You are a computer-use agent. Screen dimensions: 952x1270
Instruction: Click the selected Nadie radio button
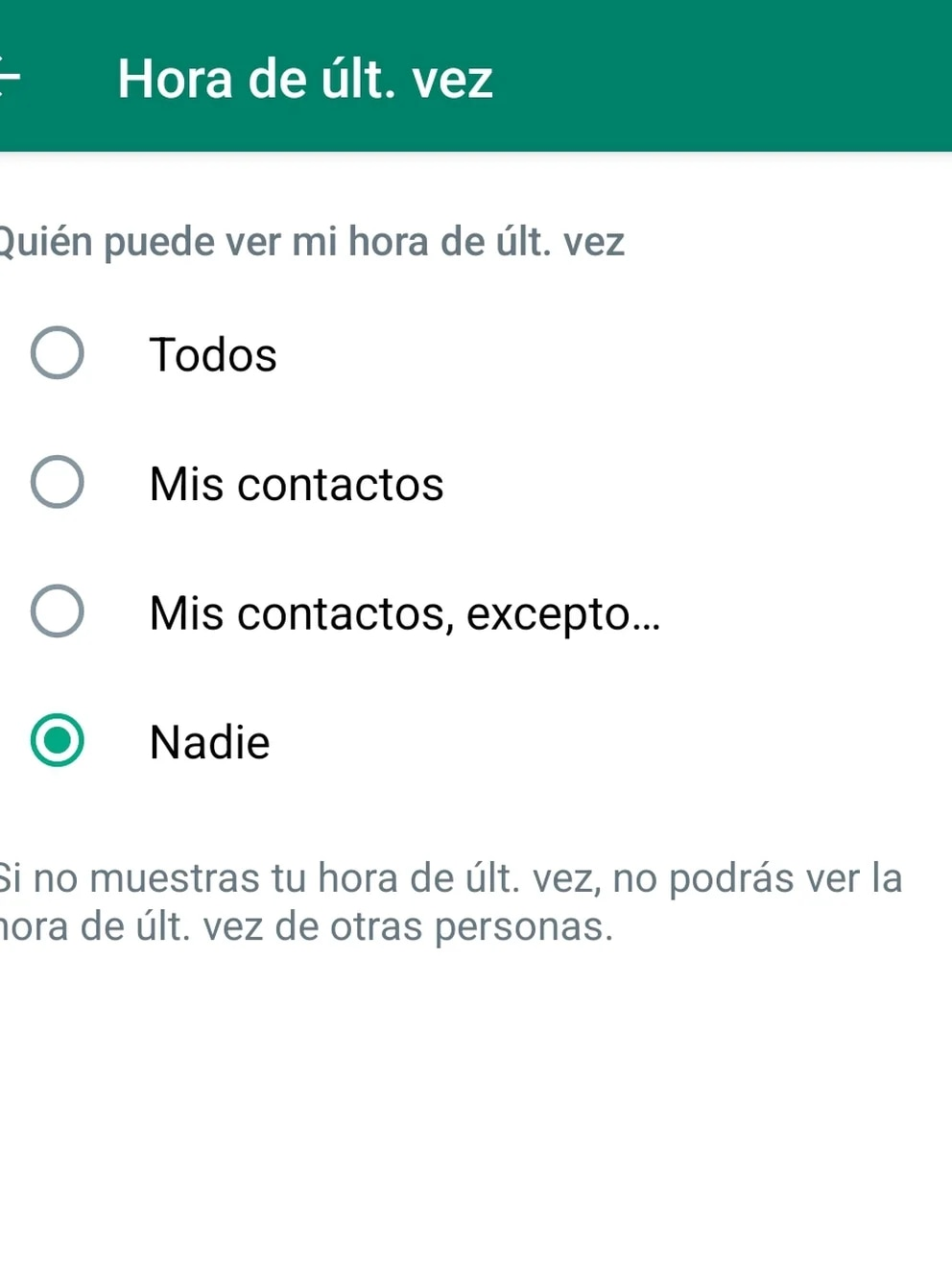pyautogui.click(x=58, y=741)
